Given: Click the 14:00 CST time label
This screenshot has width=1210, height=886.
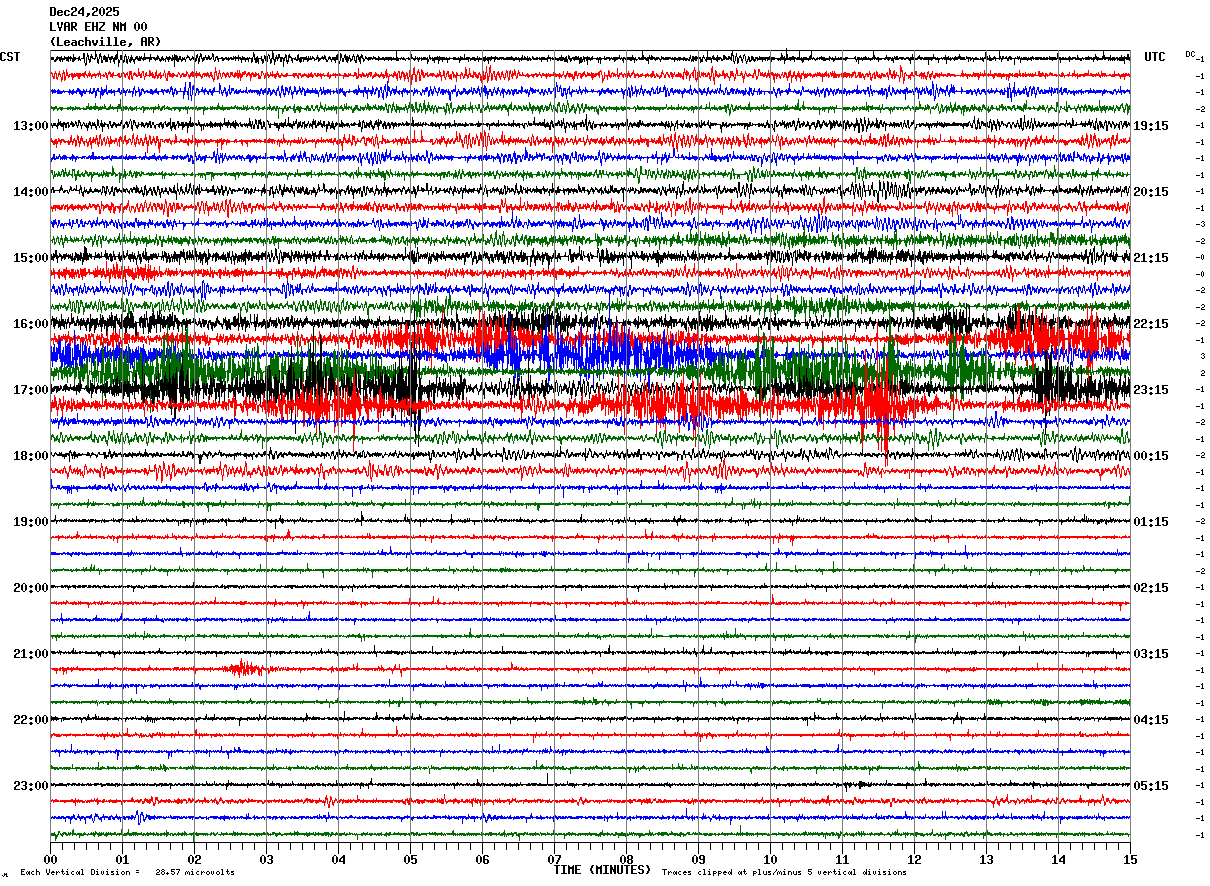Looking at the screenshot, I should pos(31,192).
